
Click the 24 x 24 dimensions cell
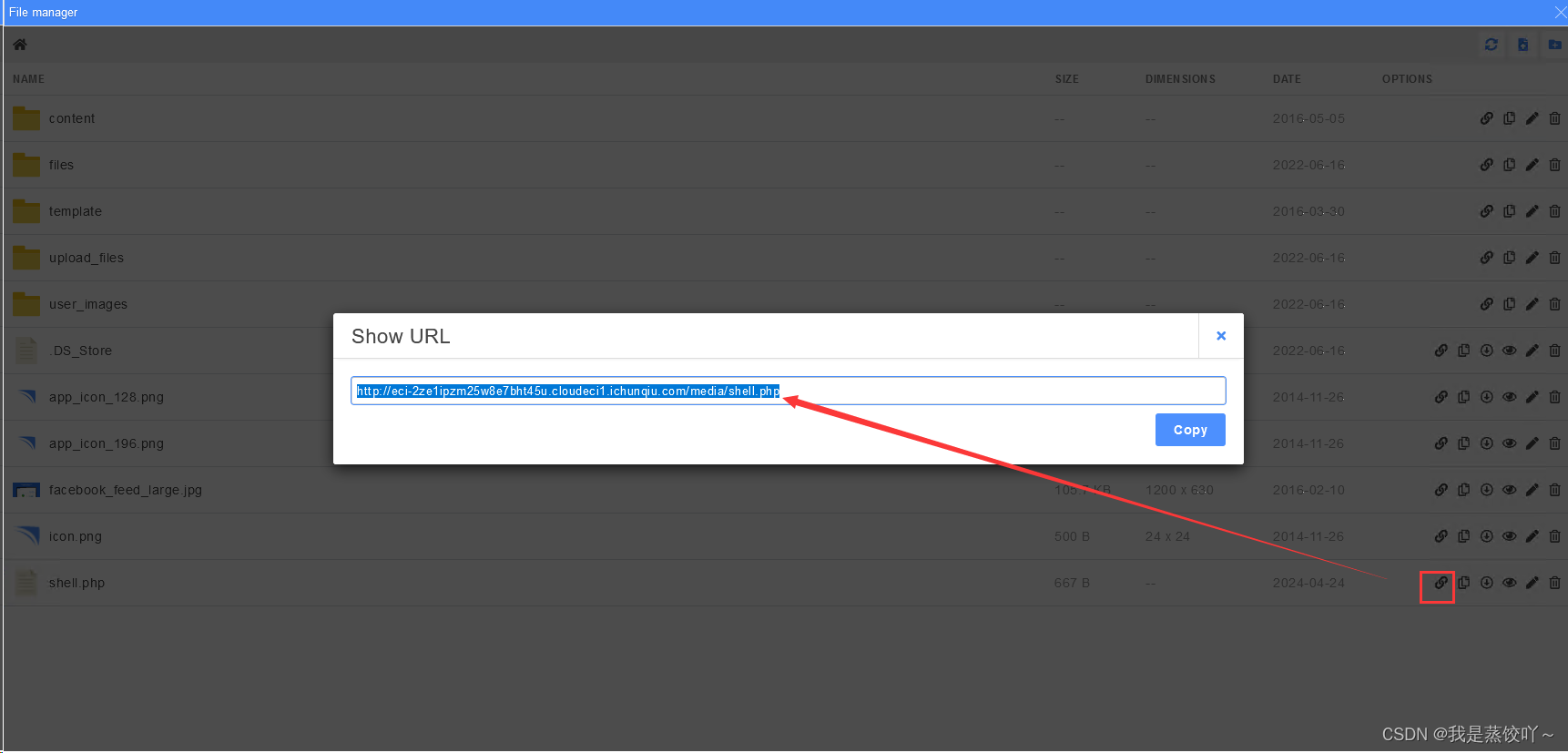1167,536
